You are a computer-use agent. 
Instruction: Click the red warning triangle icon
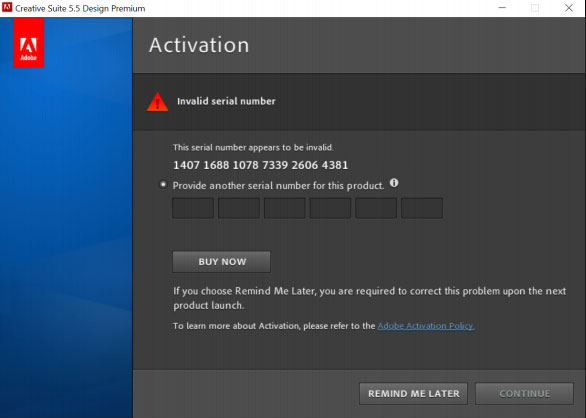point(157,102)
